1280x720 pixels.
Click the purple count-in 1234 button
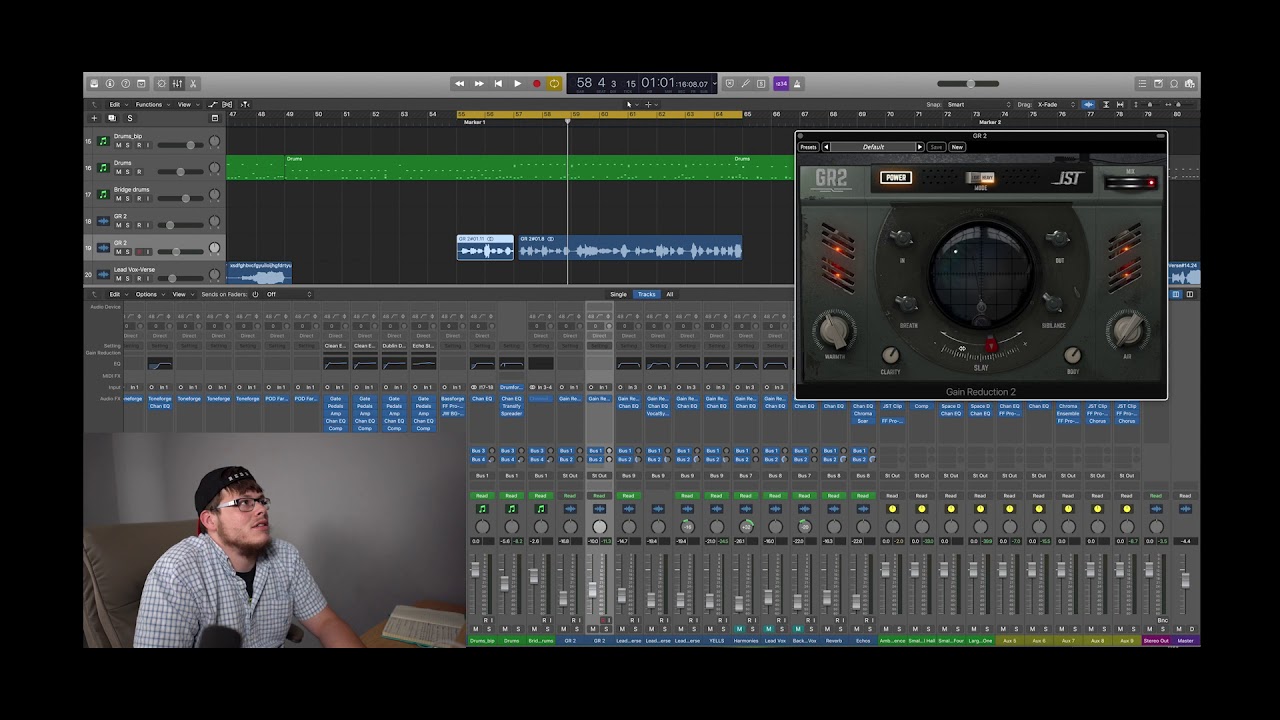(782, 84)
